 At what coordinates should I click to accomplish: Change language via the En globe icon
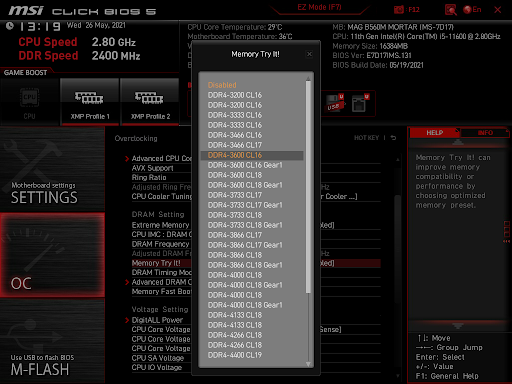(x=472, y=10)
